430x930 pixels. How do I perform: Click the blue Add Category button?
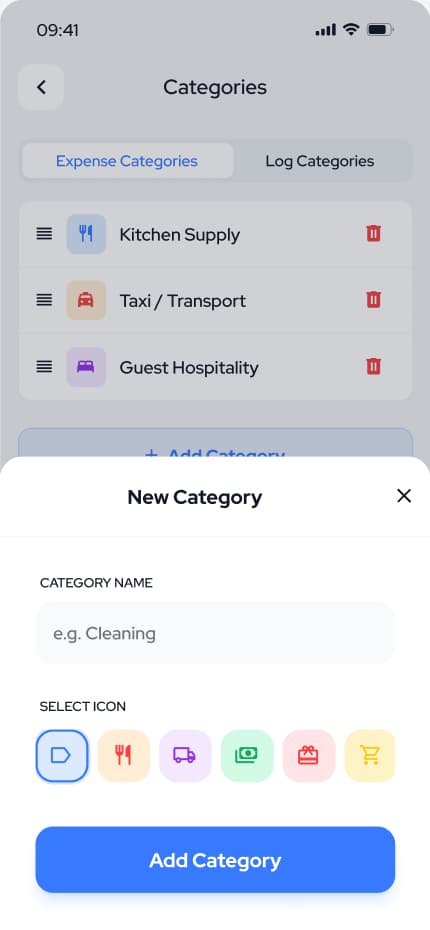pyautogui.click(x=215, y=859)
